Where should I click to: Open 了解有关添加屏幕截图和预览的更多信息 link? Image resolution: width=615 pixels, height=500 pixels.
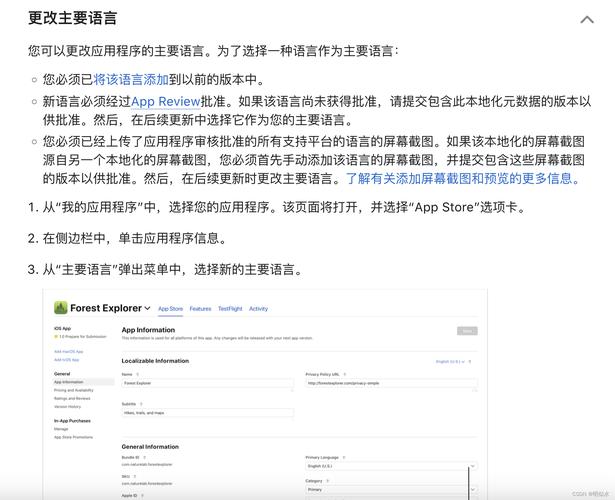tap(463, 178)
